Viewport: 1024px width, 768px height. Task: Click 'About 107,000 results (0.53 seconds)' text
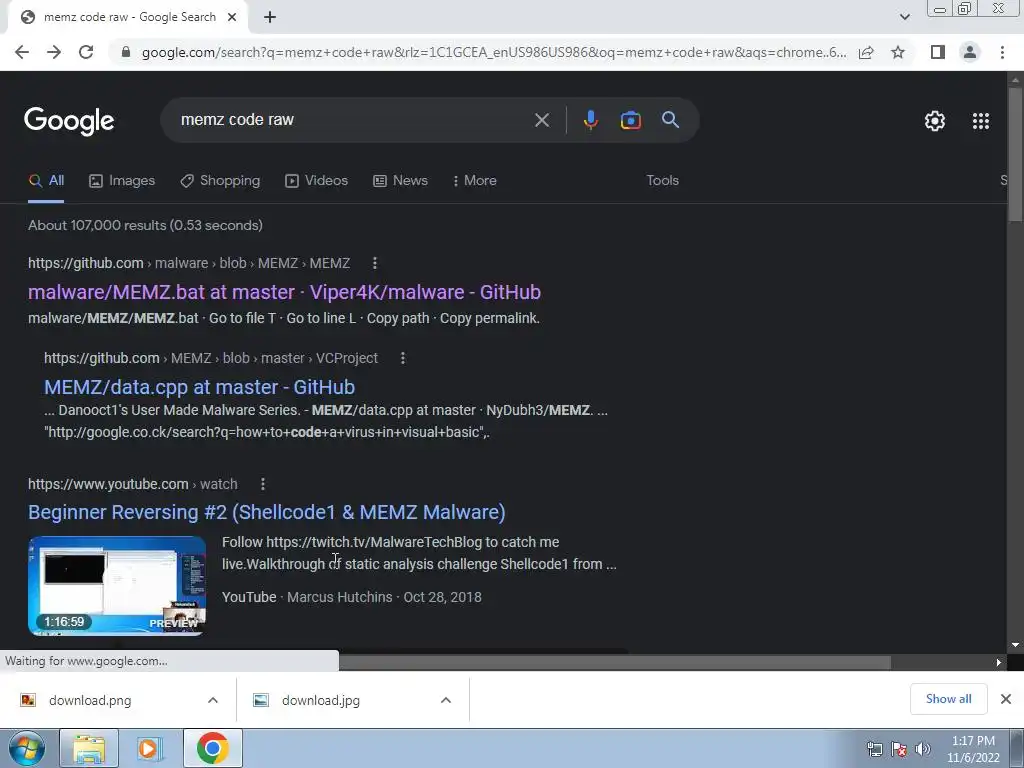[145, 225]
